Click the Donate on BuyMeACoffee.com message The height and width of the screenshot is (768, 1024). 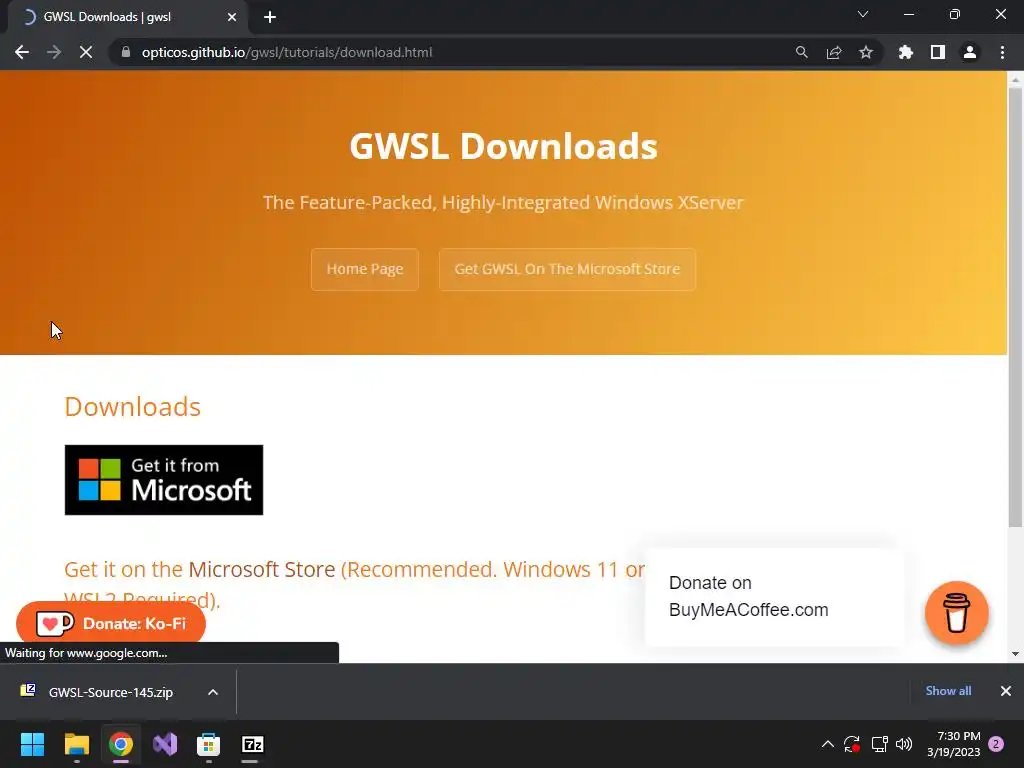coord(774,596)
